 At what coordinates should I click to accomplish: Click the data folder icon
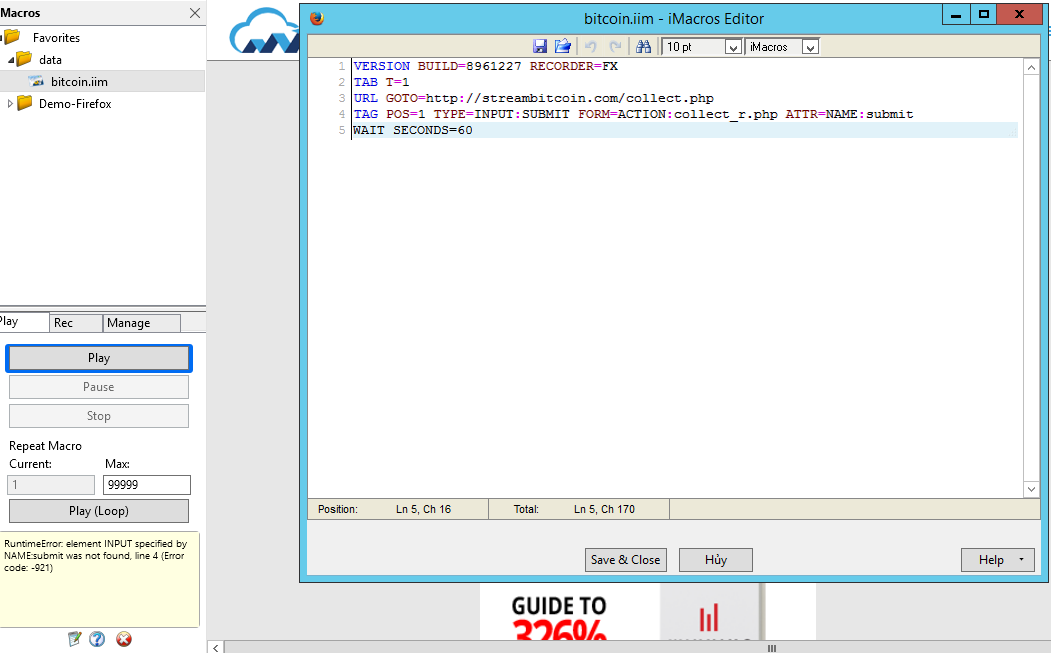[x=24, y=59]
